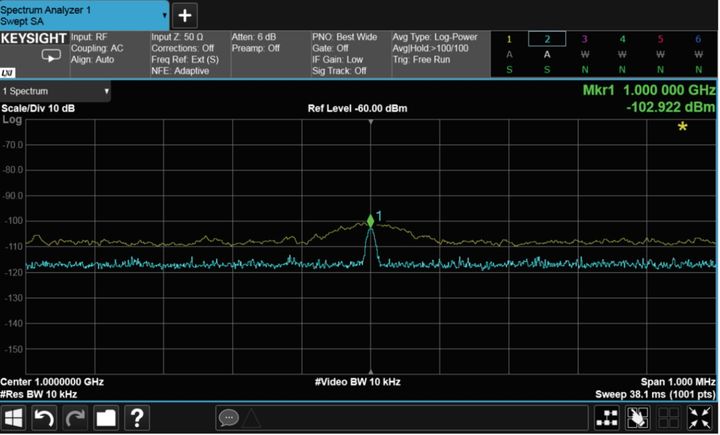Click the touch hand icon
720x435 pixels.
[x=637, y=418]
